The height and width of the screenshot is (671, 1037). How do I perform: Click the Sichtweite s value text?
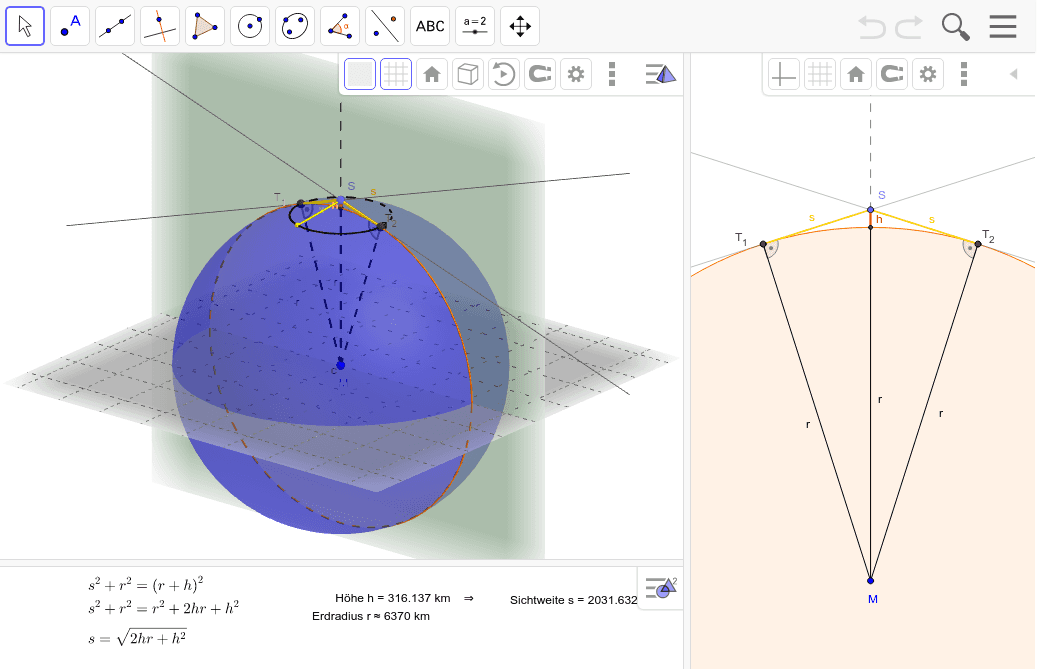point(573,600)
